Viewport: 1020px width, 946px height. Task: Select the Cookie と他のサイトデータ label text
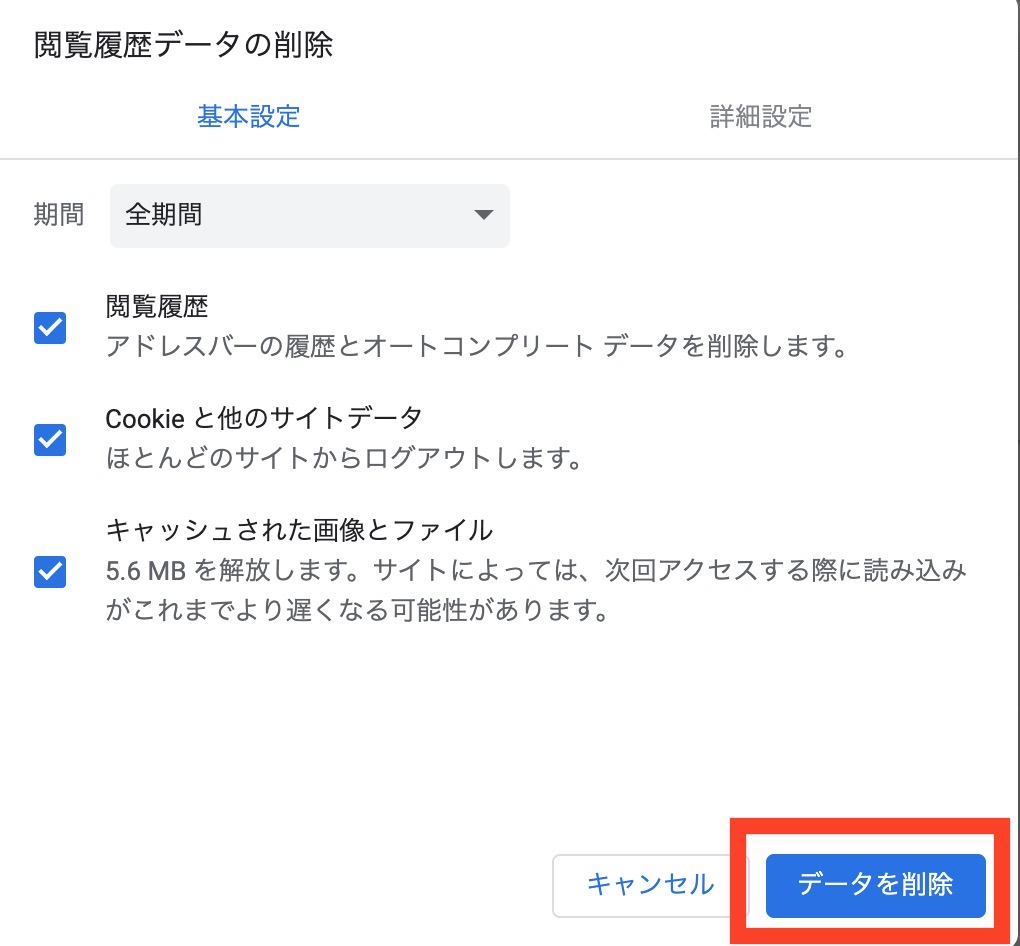point(264,417)
